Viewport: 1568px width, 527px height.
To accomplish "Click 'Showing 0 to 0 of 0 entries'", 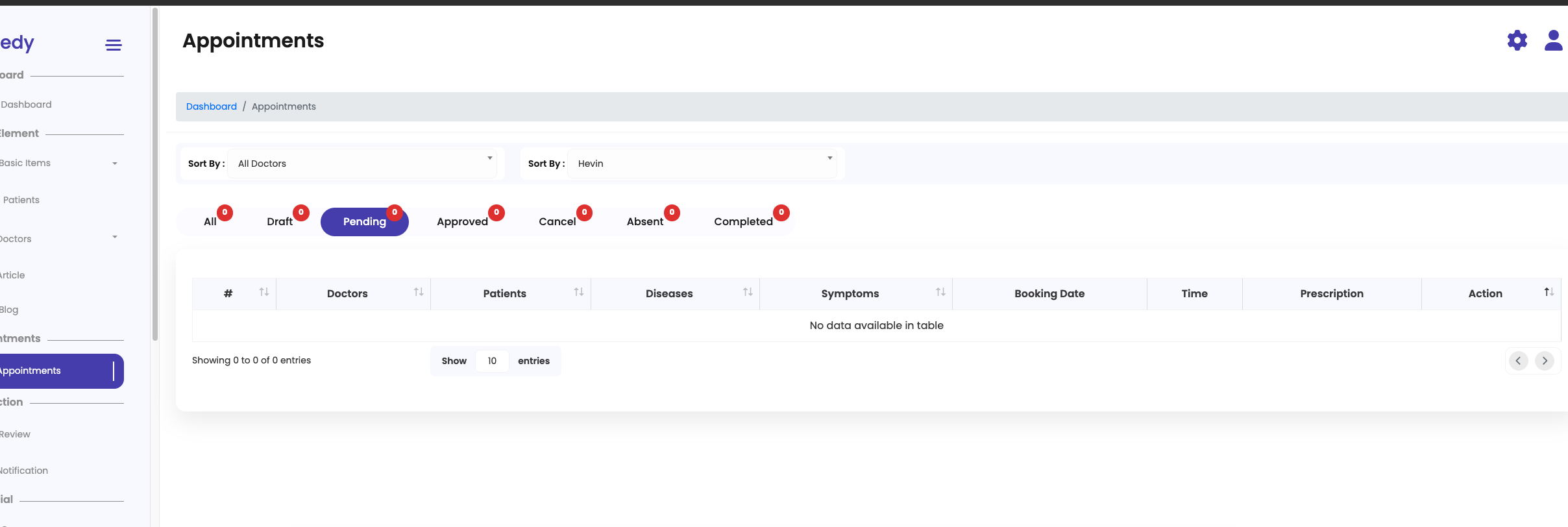I will [x=251, y=360].
